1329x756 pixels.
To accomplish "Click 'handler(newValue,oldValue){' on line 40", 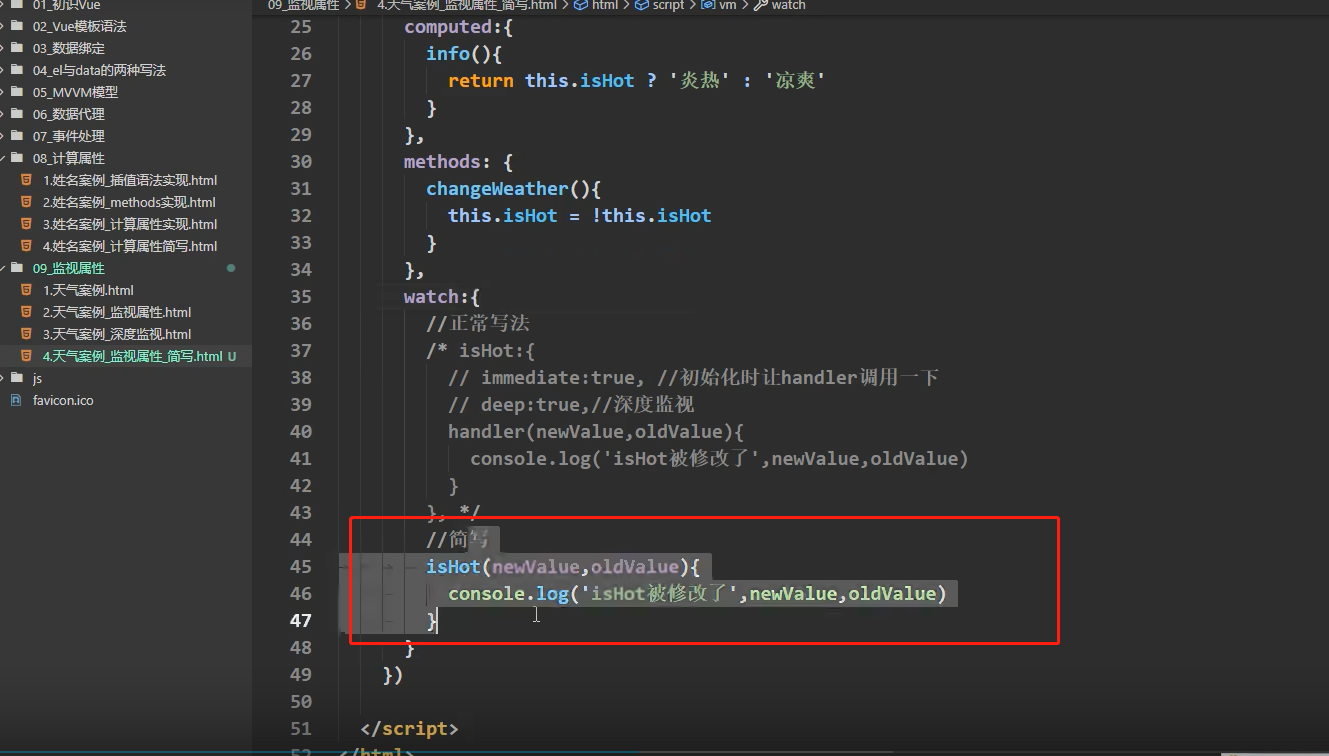I will pyautogui.click(x=596, y=432).
